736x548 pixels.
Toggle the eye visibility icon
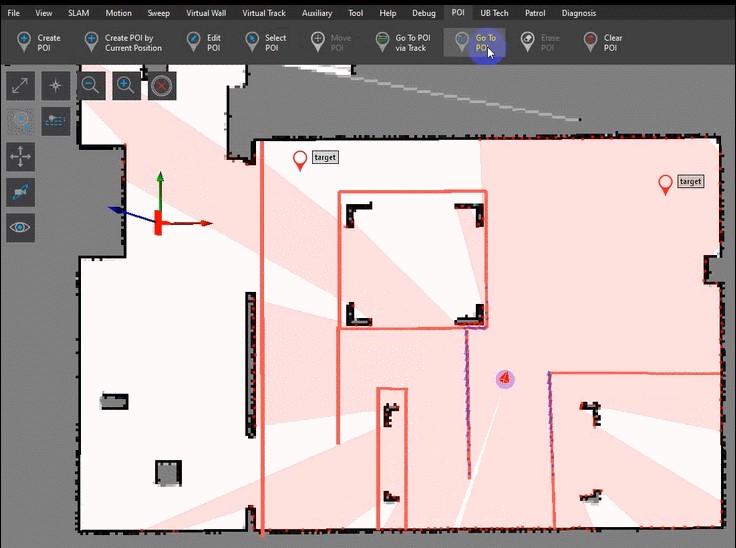coord(21,227)
